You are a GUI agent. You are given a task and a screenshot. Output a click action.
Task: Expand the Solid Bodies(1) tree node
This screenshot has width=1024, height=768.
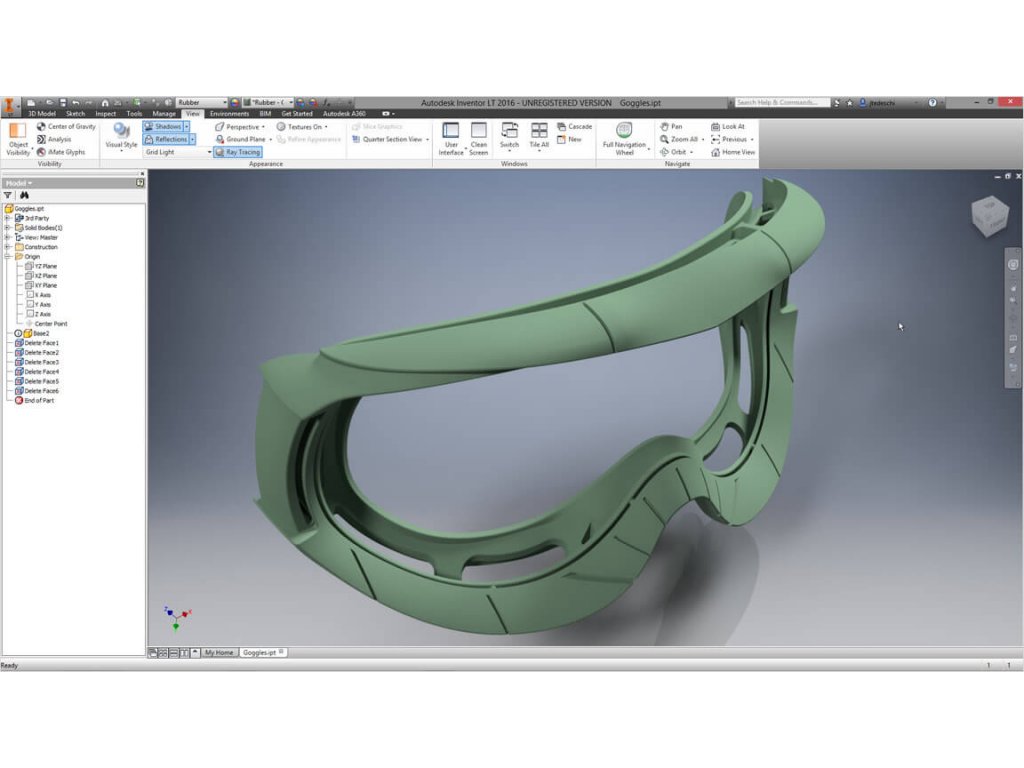click(x=7, y=228)
